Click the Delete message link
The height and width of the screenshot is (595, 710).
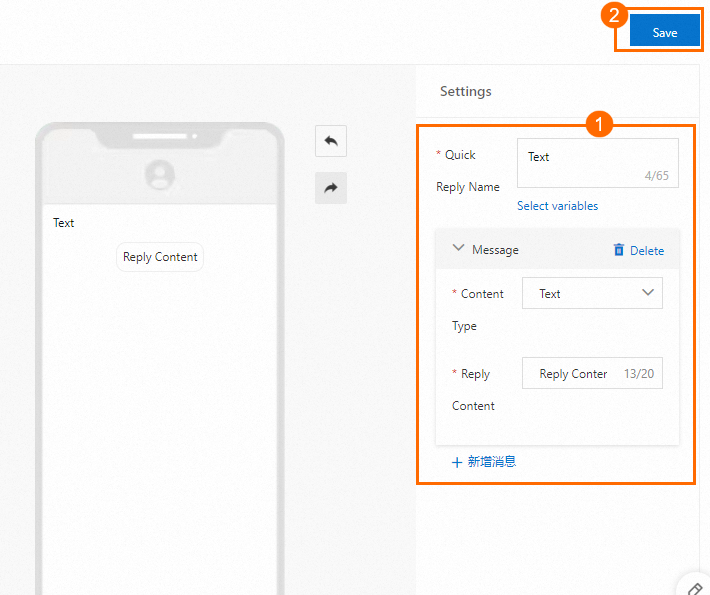tap(647, 250)
